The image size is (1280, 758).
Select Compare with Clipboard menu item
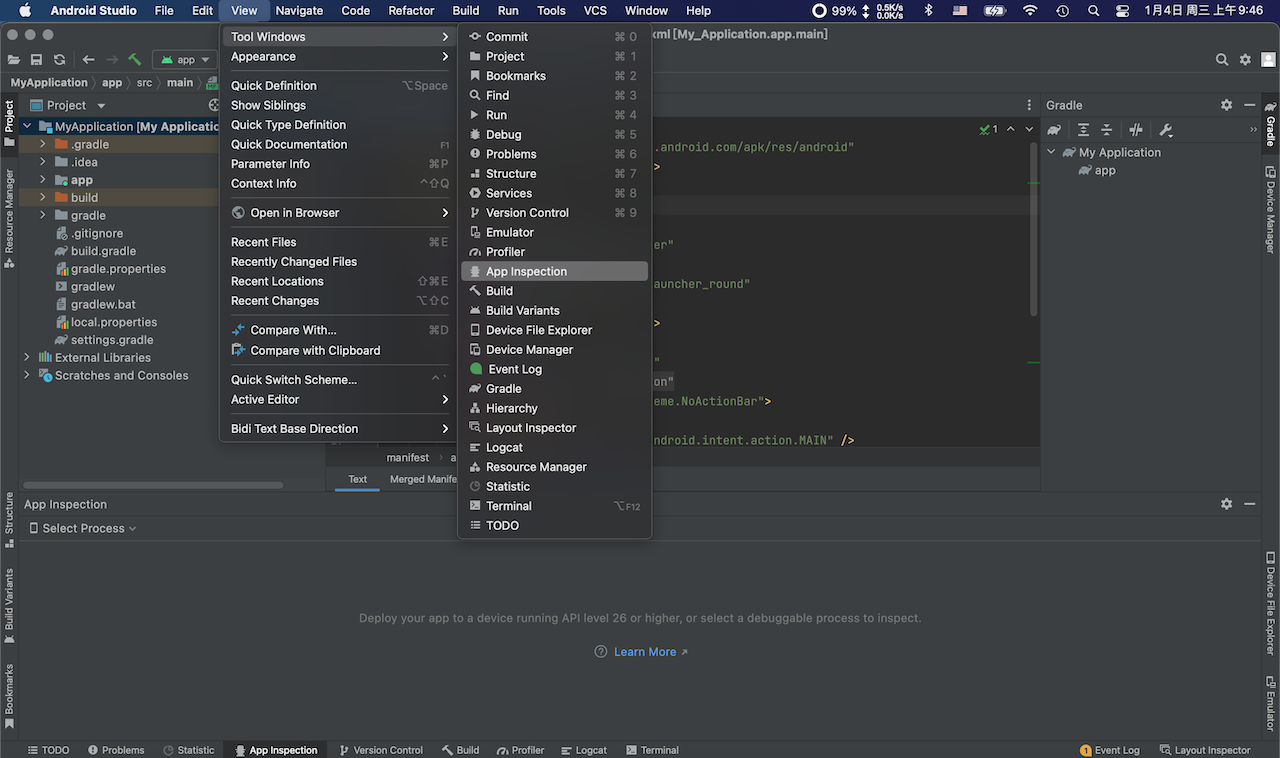pyautogui.click(x=338, y=351)
